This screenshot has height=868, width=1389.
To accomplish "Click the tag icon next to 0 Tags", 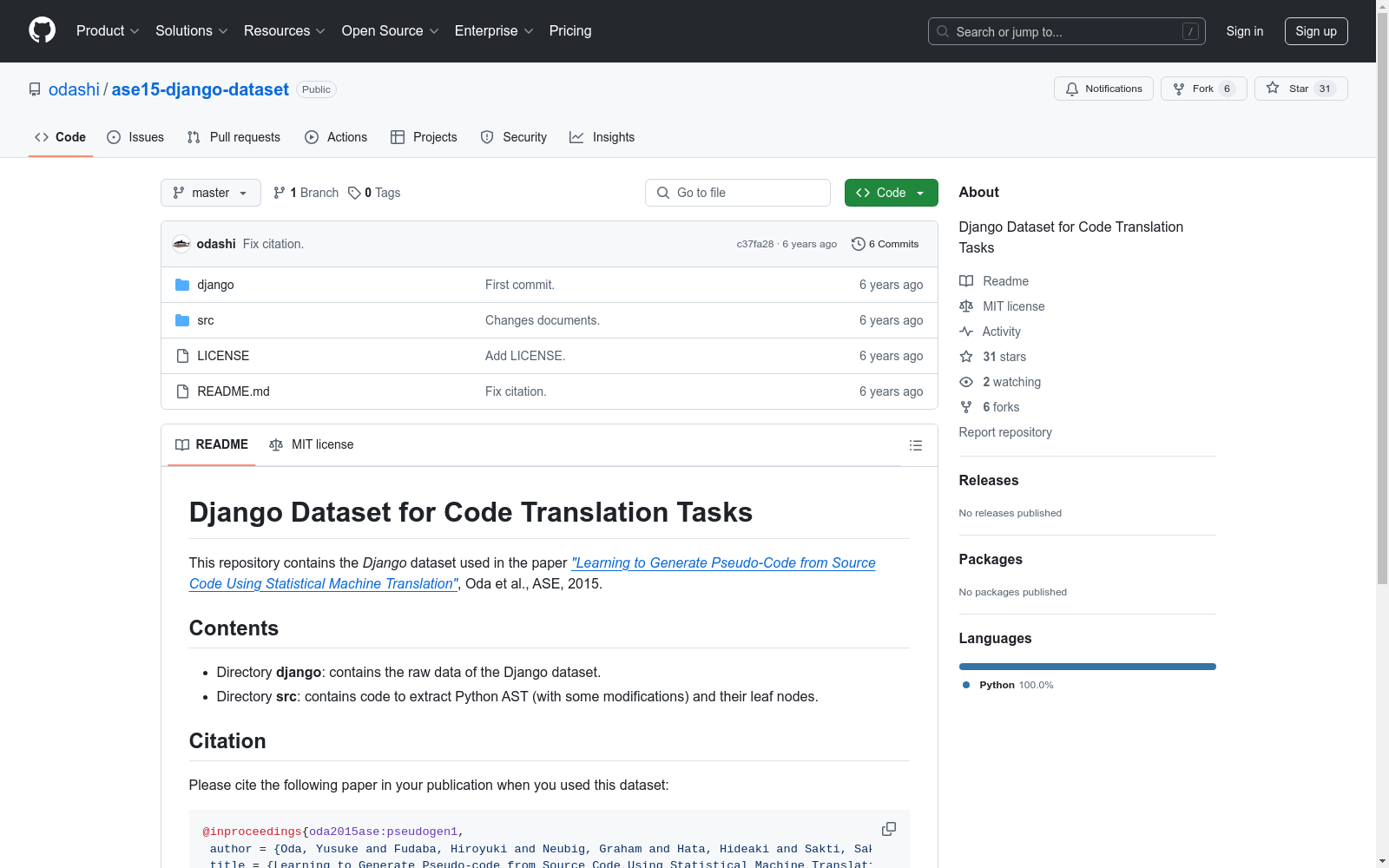I will pos(354,193).
